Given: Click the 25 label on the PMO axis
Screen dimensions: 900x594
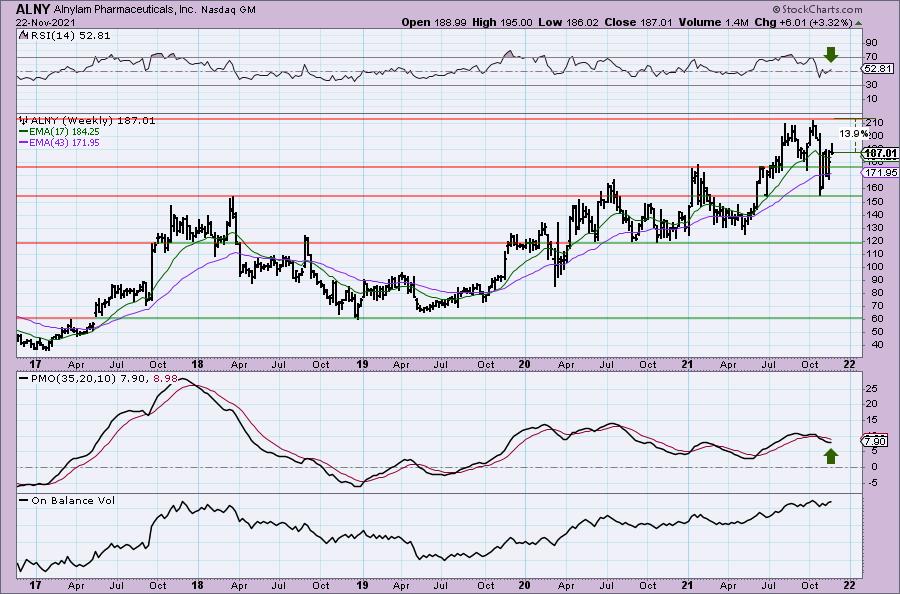Looking at the screenshot, I should tap(872, 389).
